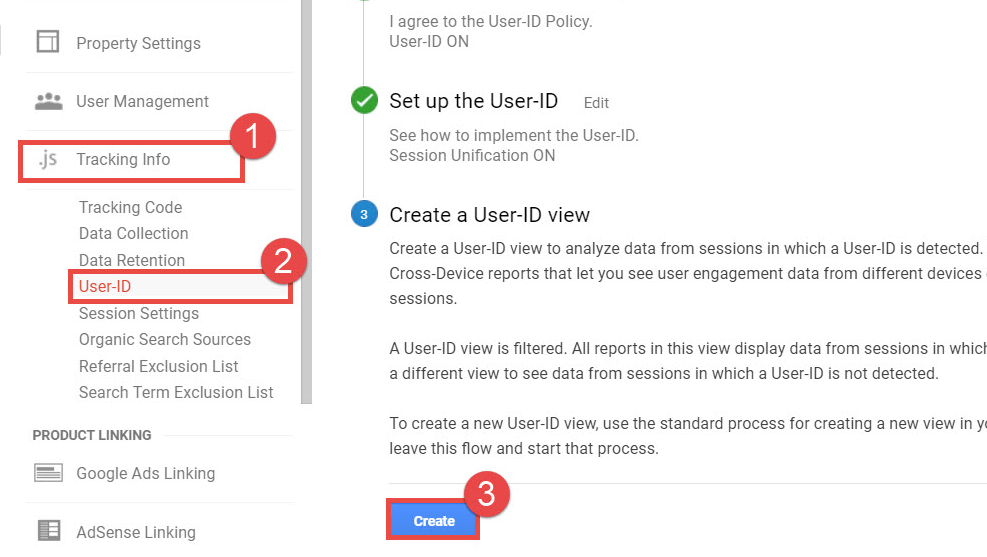Click the green checkmark step icon

coord(364,101)
